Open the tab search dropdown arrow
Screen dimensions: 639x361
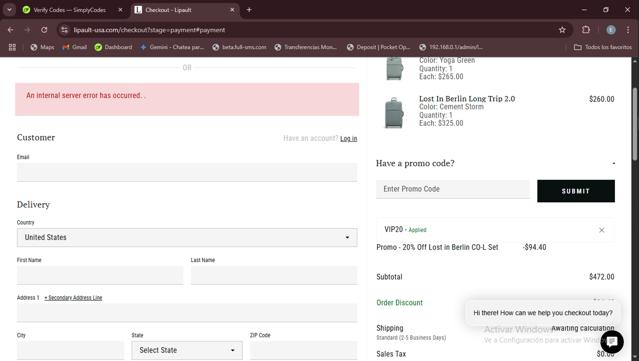9,10
